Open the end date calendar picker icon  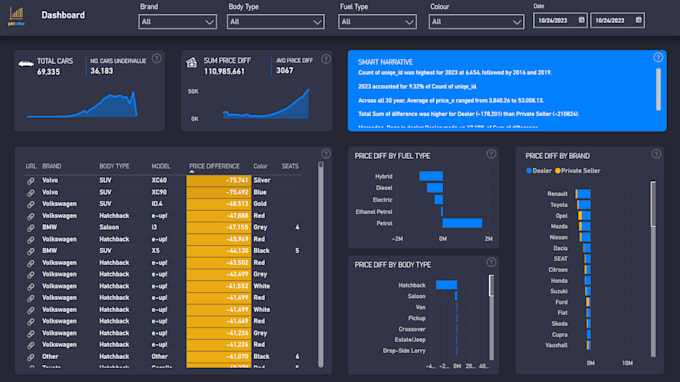pyautogui.click(x=638, y=20)
